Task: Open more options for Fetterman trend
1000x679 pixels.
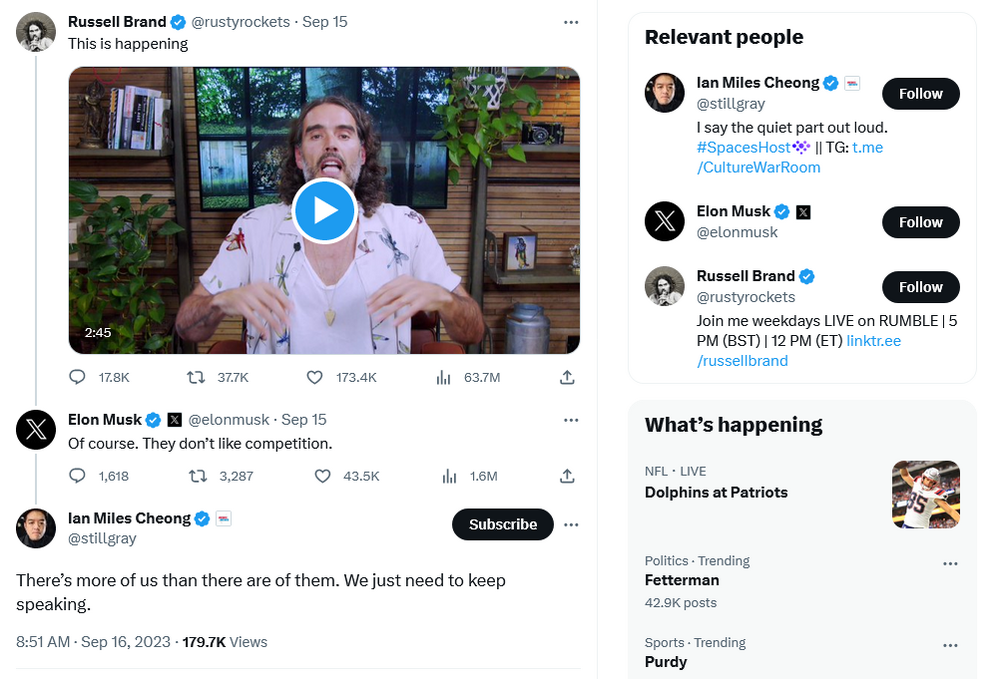Action: [x=950, y=564]
